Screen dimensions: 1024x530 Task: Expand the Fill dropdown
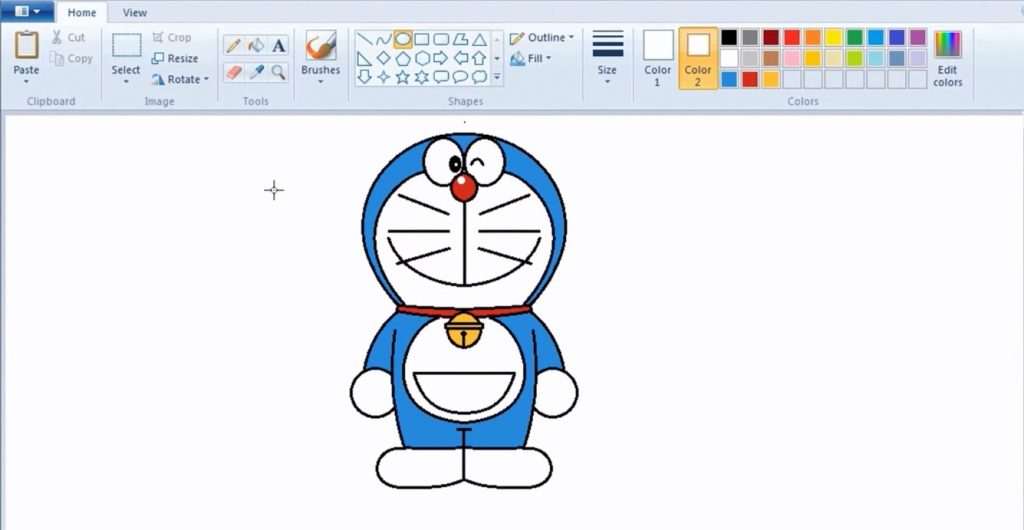pos(532,59)
